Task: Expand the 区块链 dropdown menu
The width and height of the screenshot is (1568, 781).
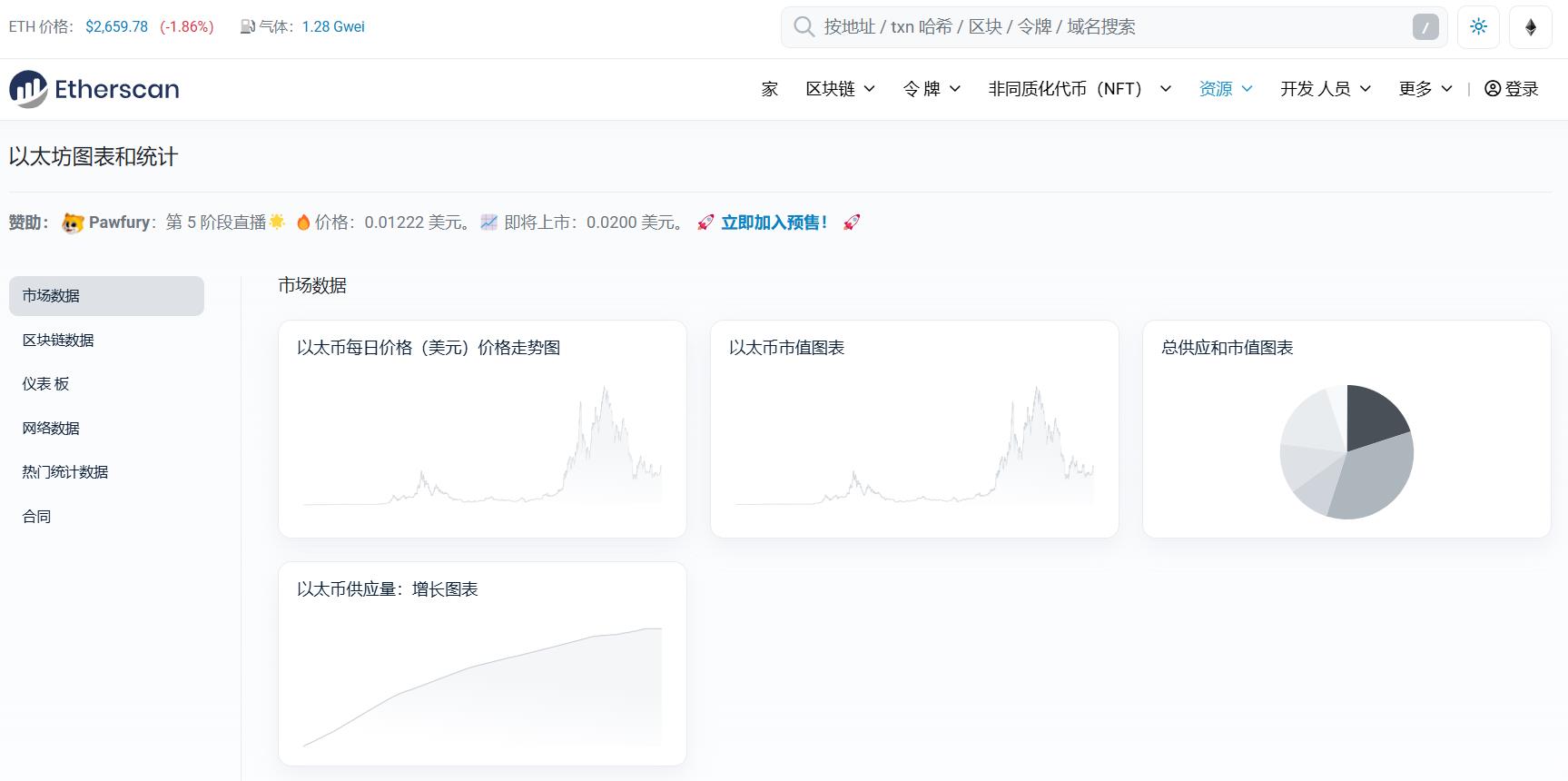Action: [x=840, y=88]
